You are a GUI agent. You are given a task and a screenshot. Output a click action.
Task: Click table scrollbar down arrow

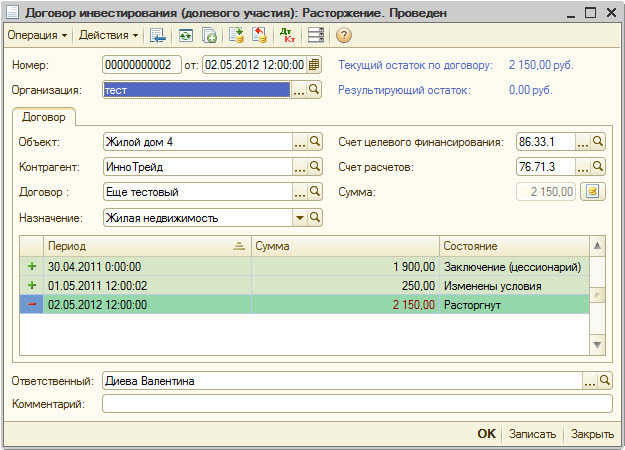point(597,345)
